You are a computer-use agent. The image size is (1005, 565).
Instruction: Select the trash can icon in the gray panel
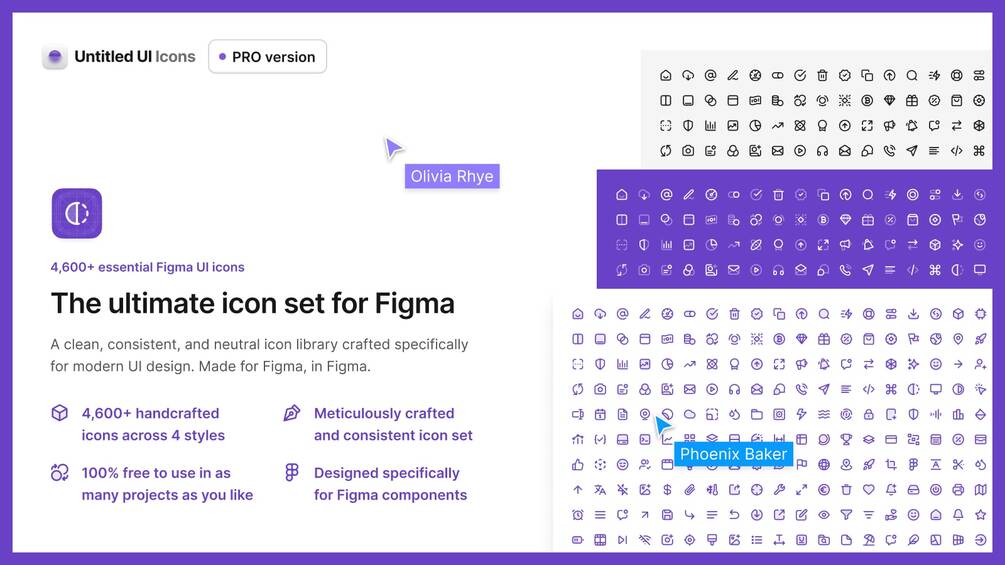(x=822, y=75)
